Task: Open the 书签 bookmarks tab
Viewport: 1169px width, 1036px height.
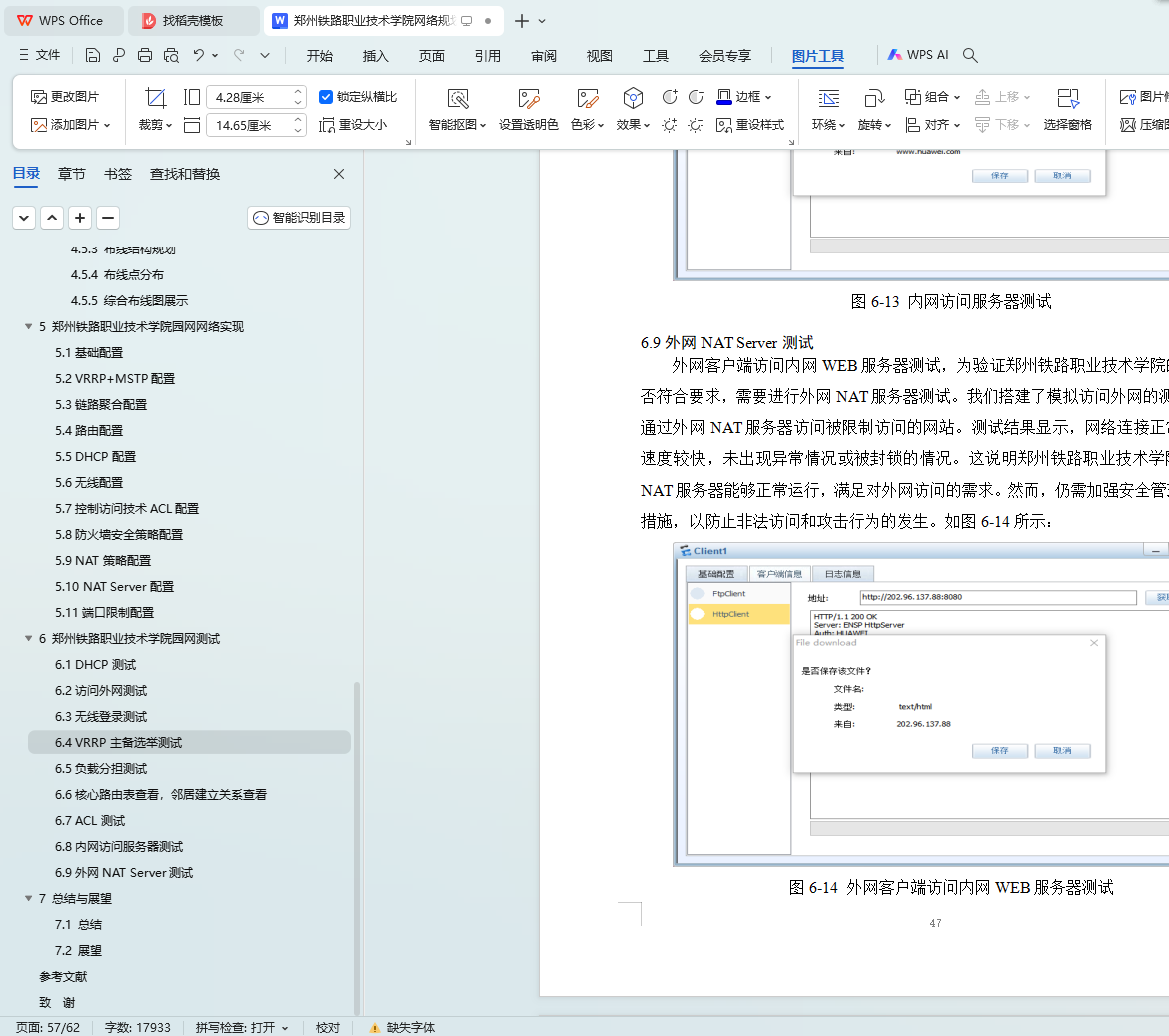Action: 118,174
